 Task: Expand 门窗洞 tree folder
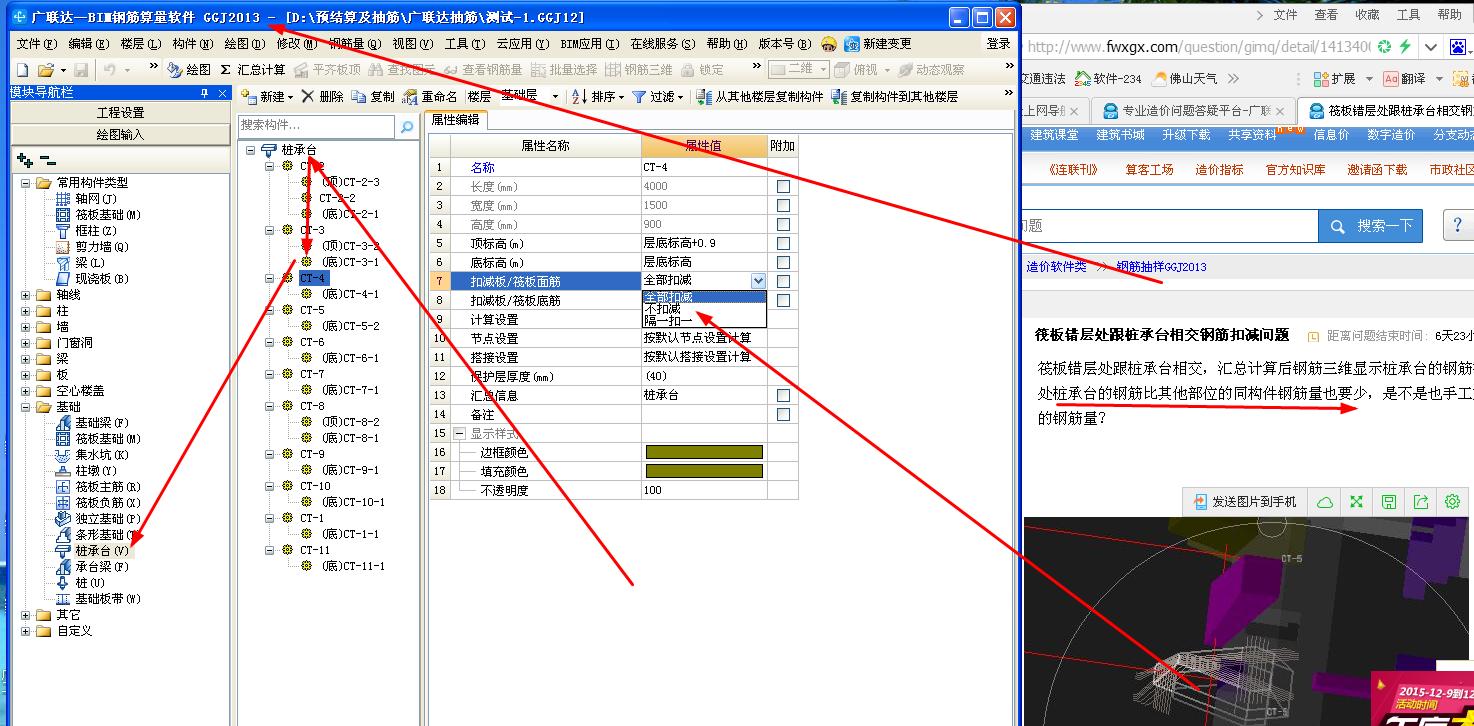(x=25, y=343)
